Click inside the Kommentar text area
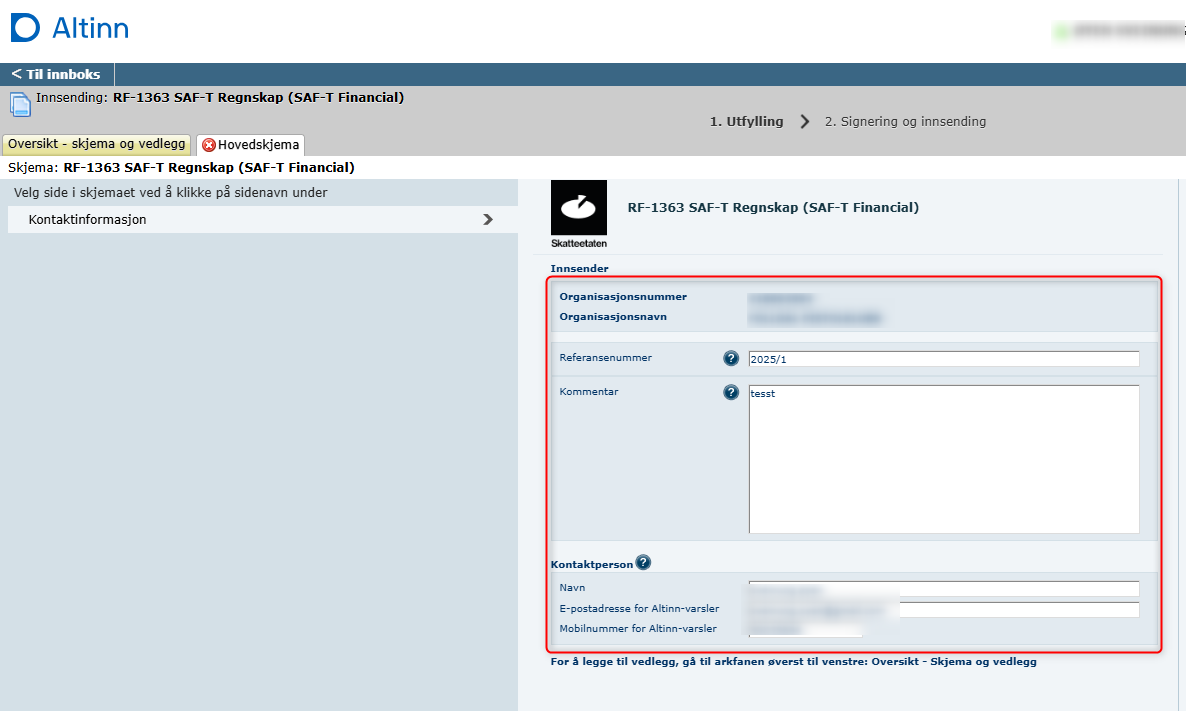This screenshot has height=711, width=1186. click(x=944, y=459)
